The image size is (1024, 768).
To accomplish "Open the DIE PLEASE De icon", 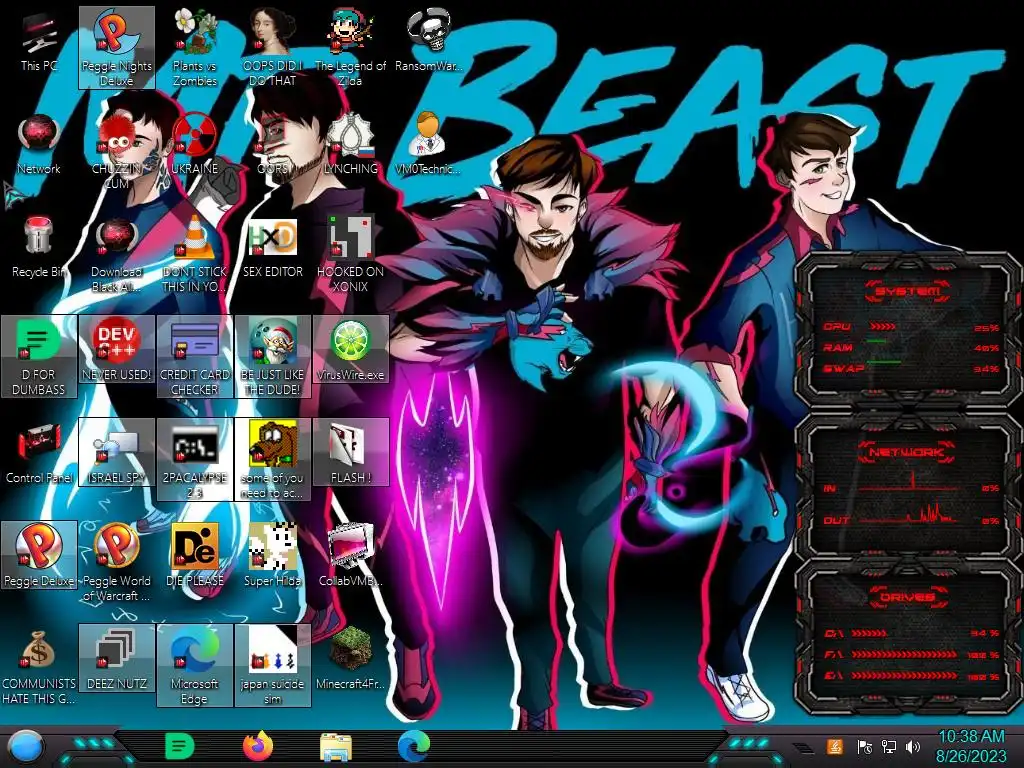I will tap(195, 555).
